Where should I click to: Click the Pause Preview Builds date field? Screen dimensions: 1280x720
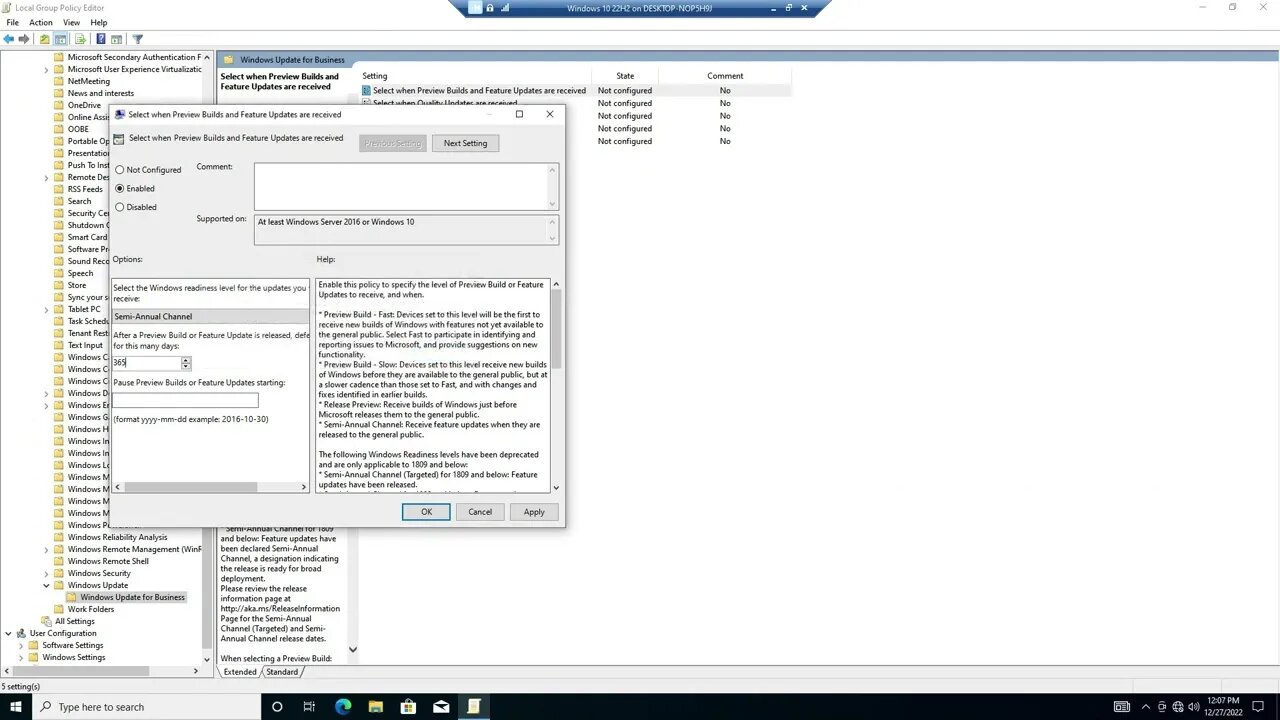pos(185,400)
